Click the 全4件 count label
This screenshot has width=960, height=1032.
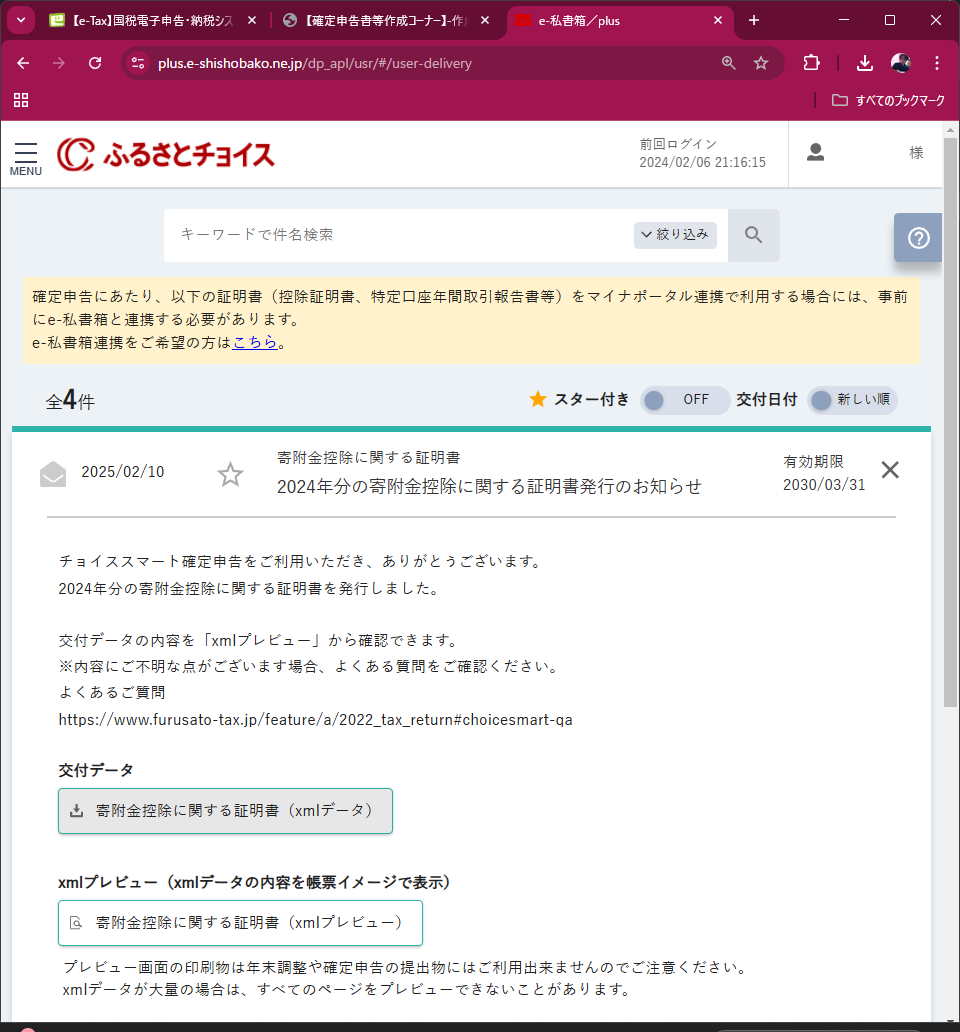70,400
